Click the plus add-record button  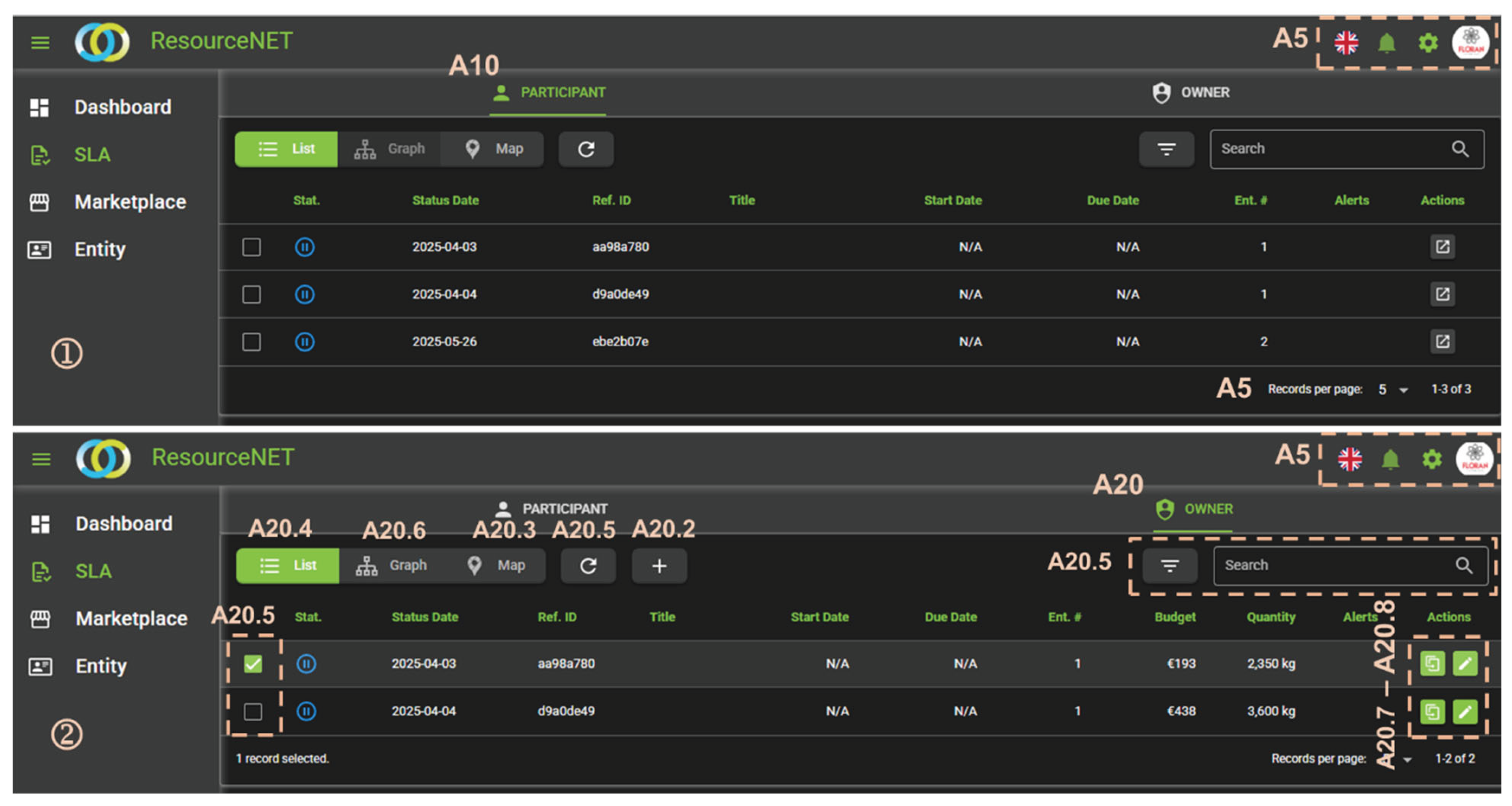pyautogui.click(x=659, y=565)
